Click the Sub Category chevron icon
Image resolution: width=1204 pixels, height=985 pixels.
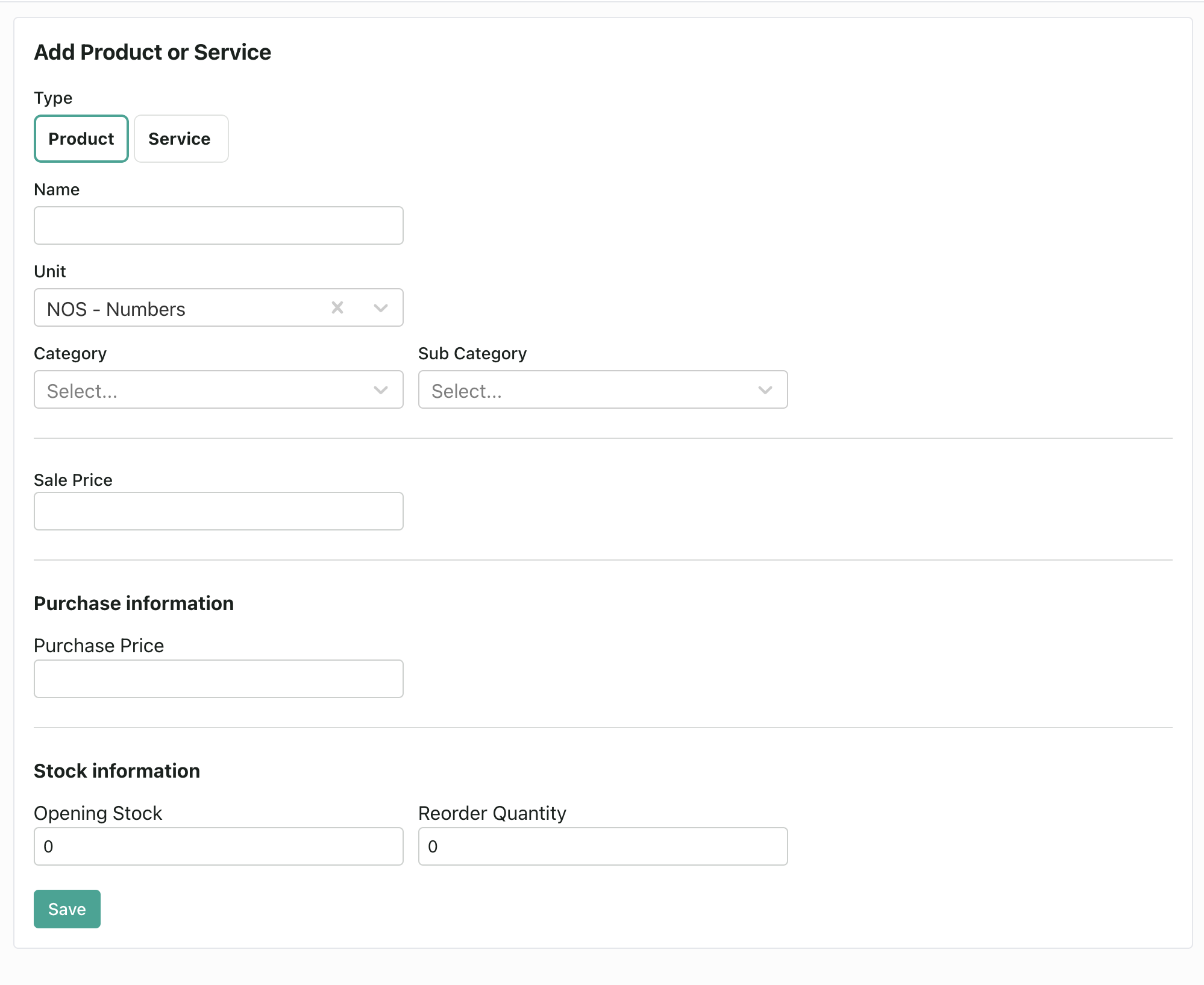pyautogui.click(x=764, y=390)
